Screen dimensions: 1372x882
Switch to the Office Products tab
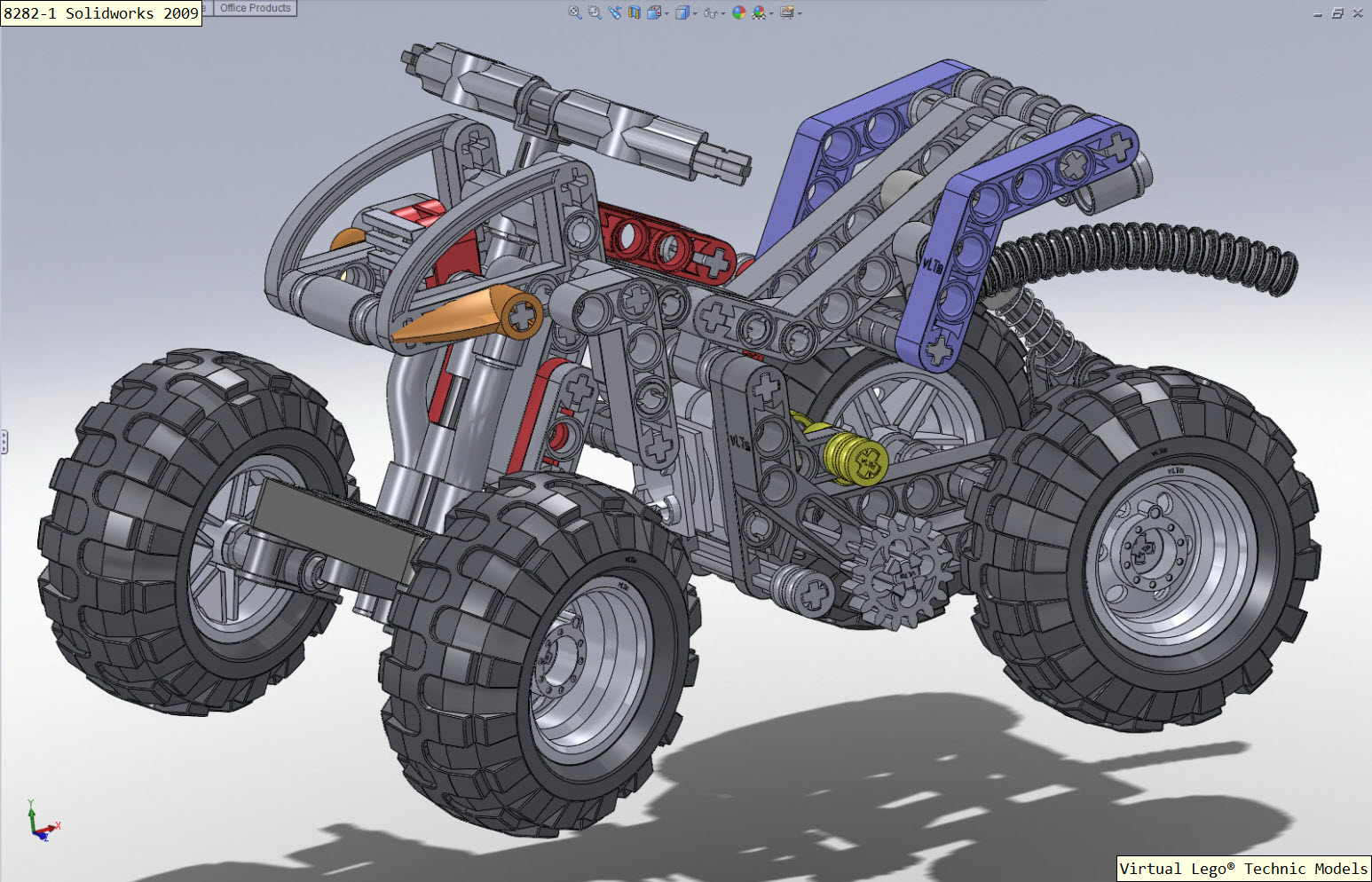point(256,8)
